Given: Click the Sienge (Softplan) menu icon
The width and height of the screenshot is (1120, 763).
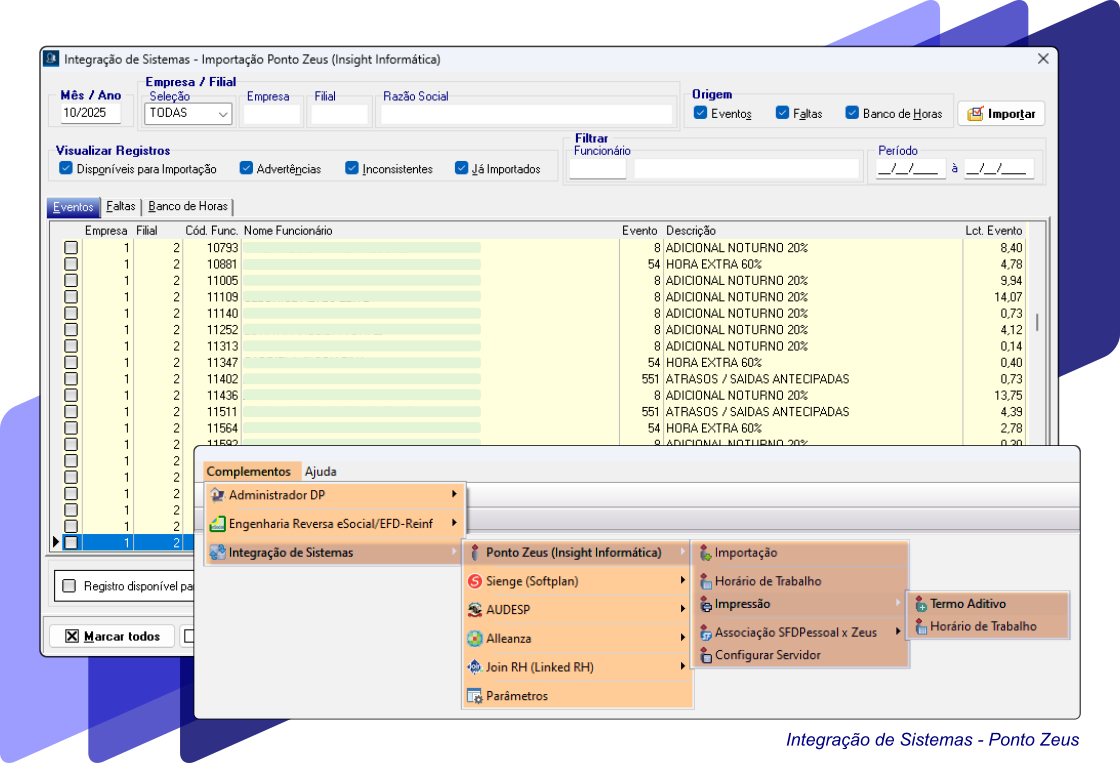Looking at the screenshot, I should [x=475, y=581].
